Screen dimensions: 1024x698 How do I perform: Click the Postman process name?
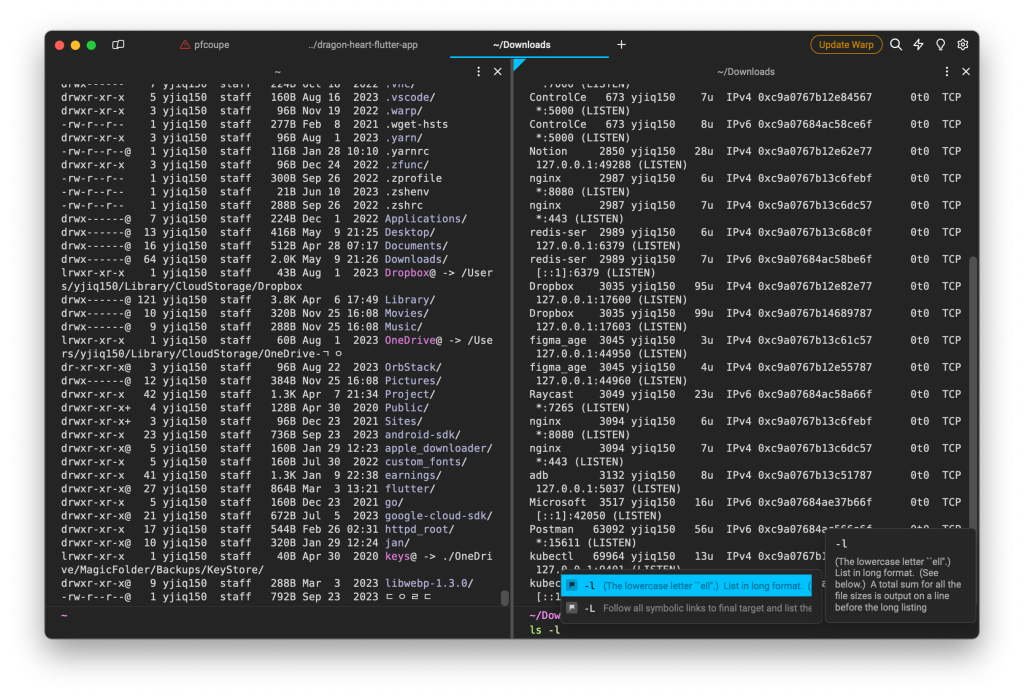pos(551,530)
